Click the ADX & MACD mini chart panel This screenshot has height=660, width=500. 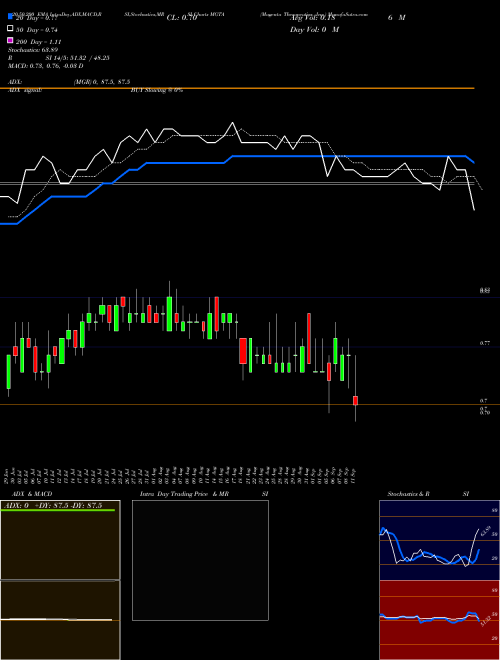[60, 580]
